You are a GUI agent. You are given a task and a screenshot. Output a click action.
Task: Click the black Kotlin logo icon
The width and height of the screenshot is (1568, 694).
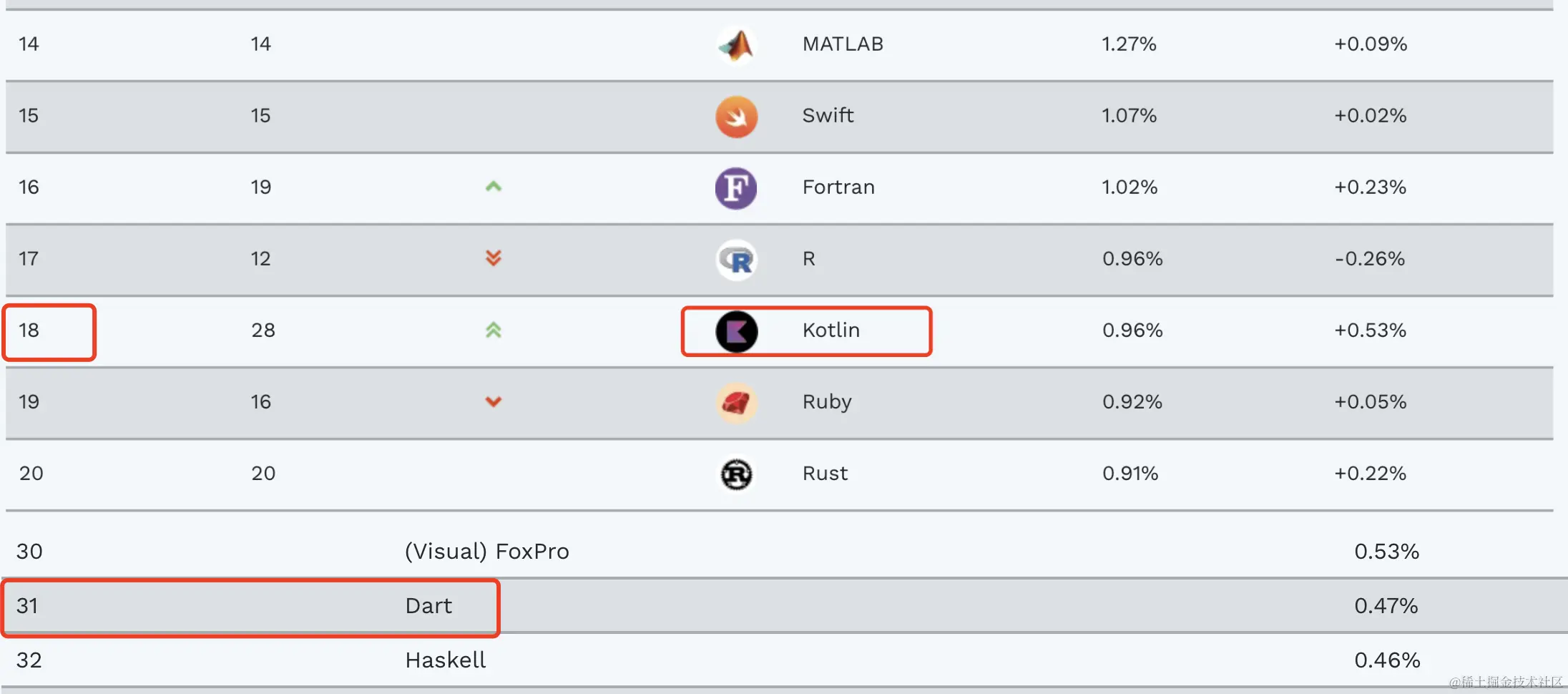coord(736,331)
